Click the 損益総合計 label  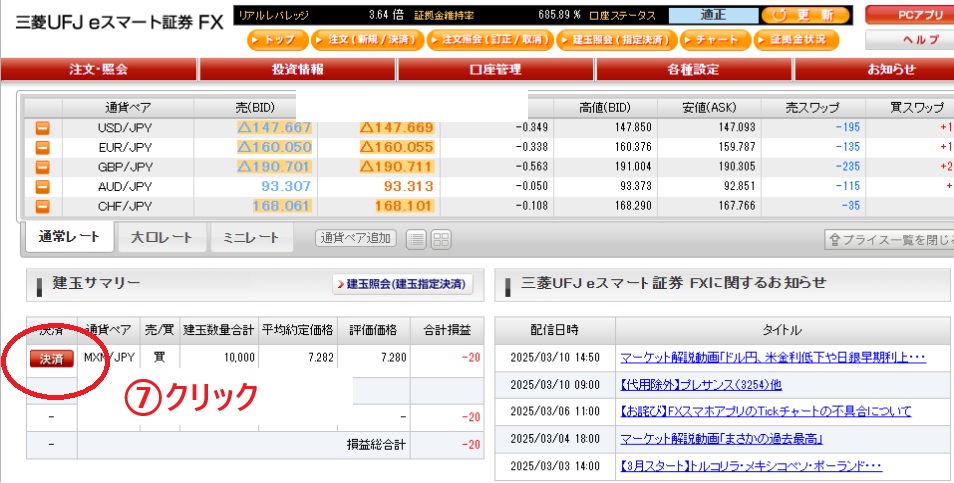coord(375,445)
